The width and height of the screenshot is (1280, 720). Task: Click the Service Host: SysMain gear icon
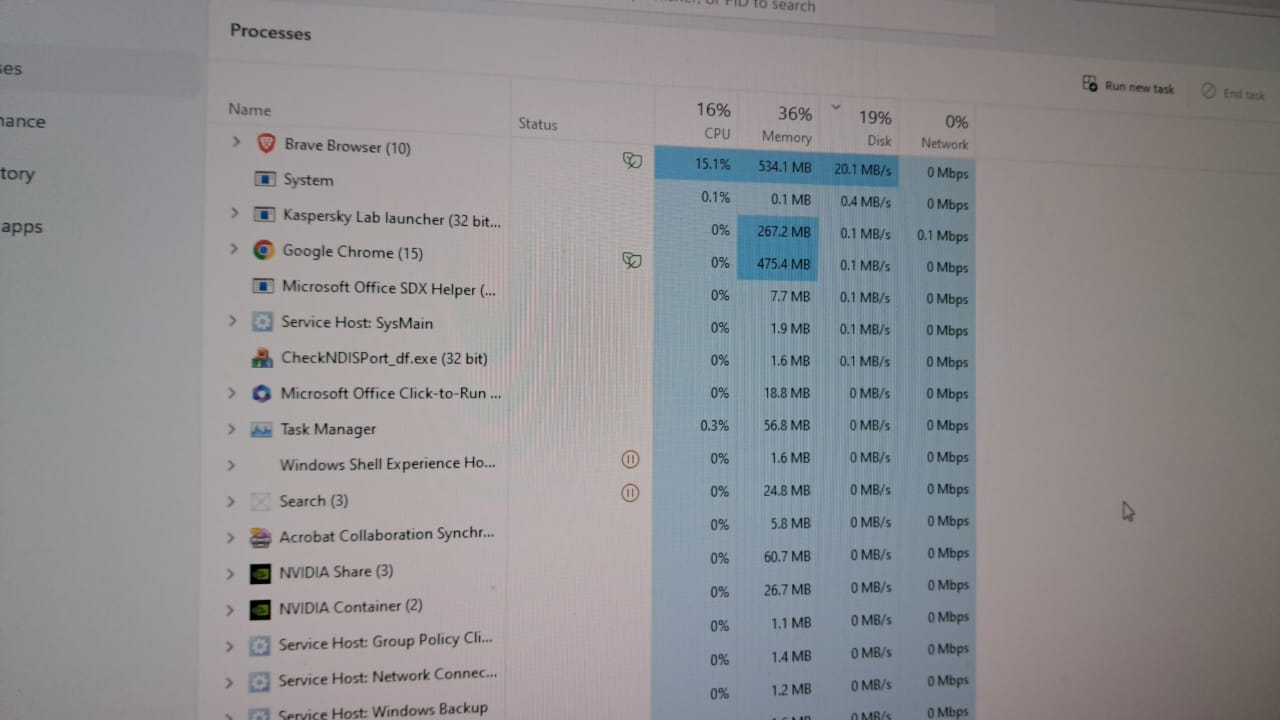click(x=262, y=322)
